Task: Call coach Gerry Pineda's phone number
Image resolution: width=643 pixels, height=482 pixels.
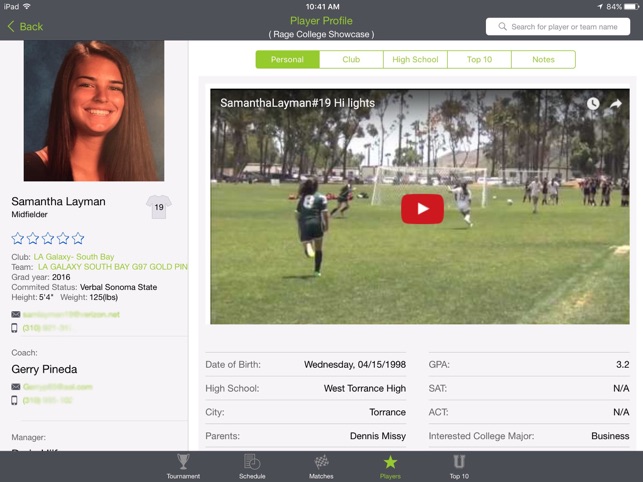Action: [48, 400]
